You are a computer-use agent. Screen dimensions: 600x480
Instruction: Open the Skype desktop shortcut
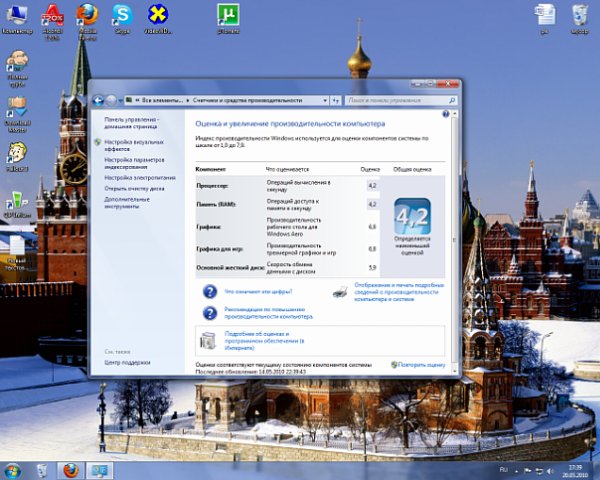122,19
